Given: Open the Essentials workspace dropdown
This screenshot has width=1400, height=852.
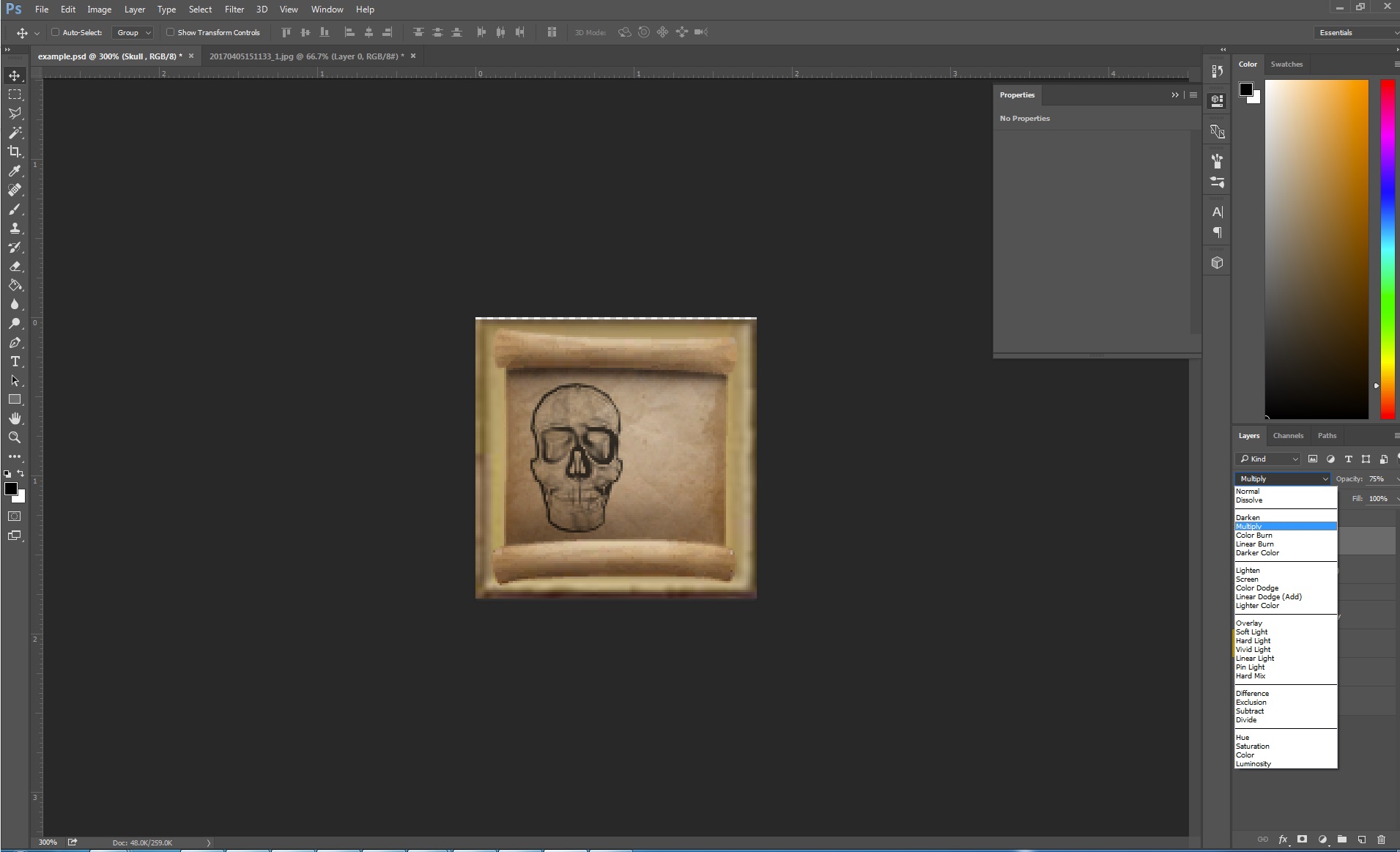Looking at the screenshot, I should (1355, 32).
